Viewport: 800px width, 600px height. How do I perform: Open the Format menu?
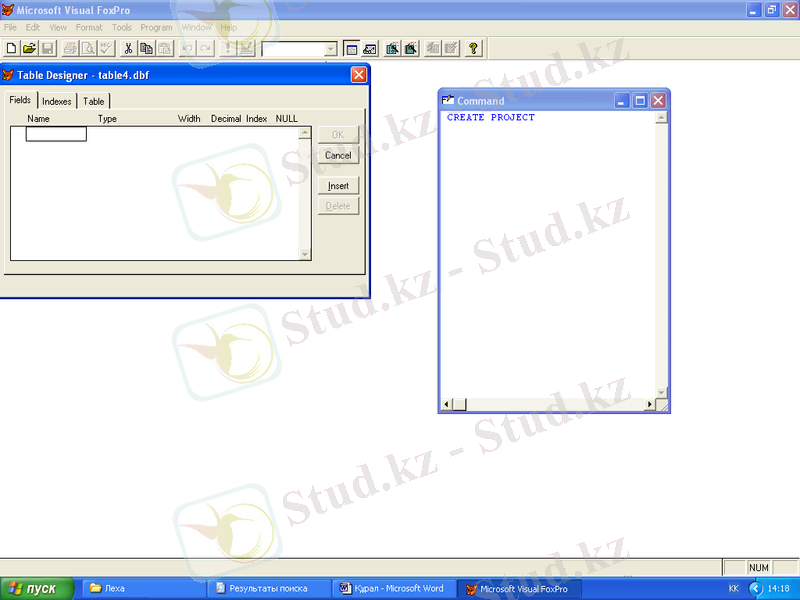pyautogui.click(x=89, y=28)
